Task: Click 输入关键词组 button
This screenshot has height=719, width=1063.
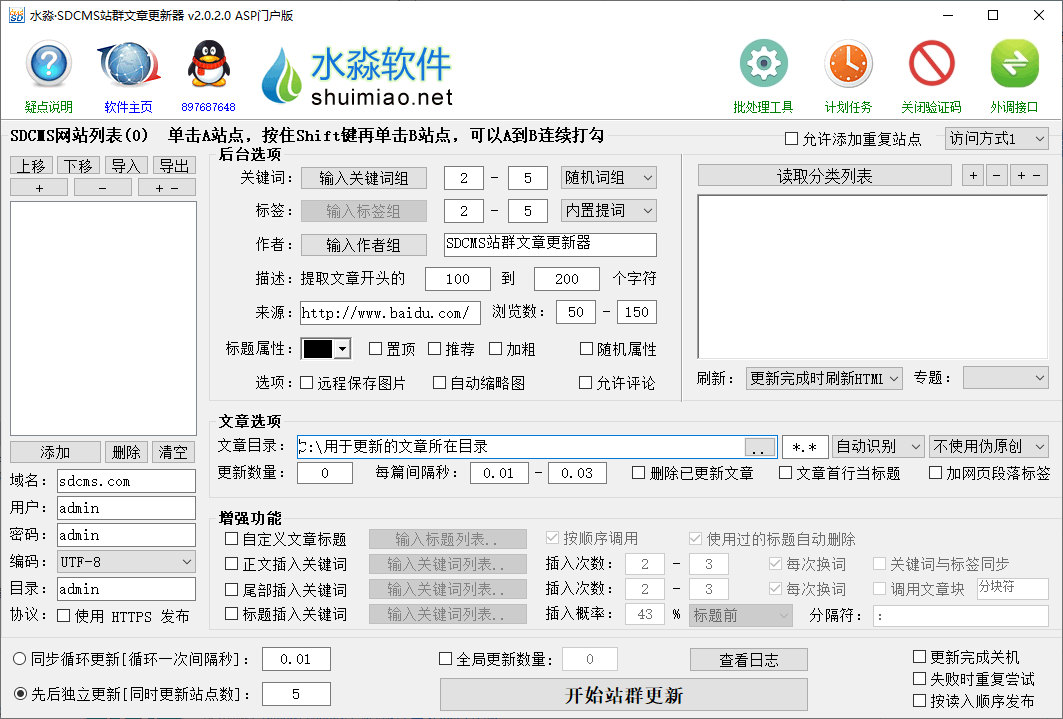Action: (x=364, y=178)
